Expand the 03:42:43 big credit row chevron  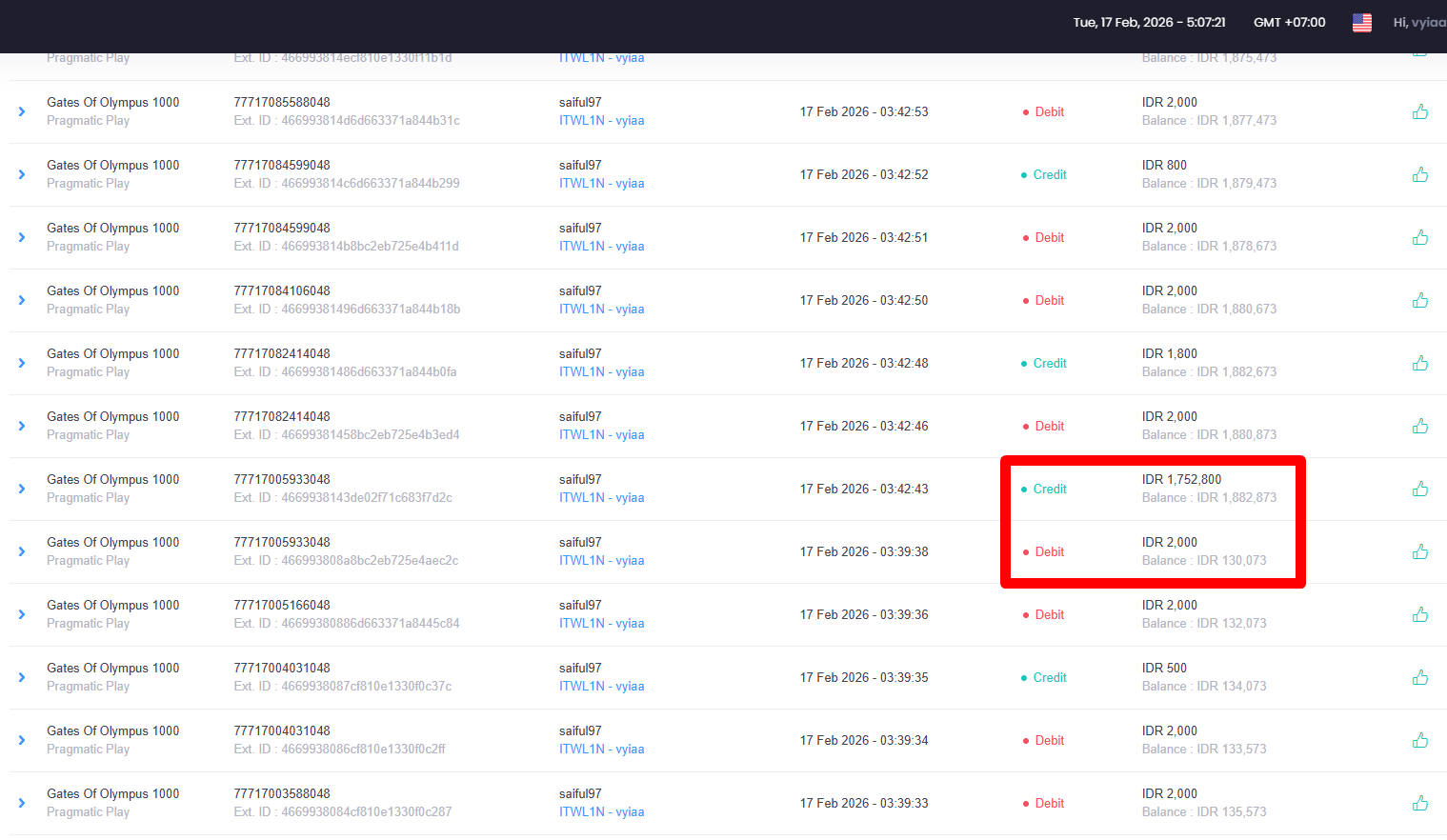pyautogui.click(x=22, y=489)
